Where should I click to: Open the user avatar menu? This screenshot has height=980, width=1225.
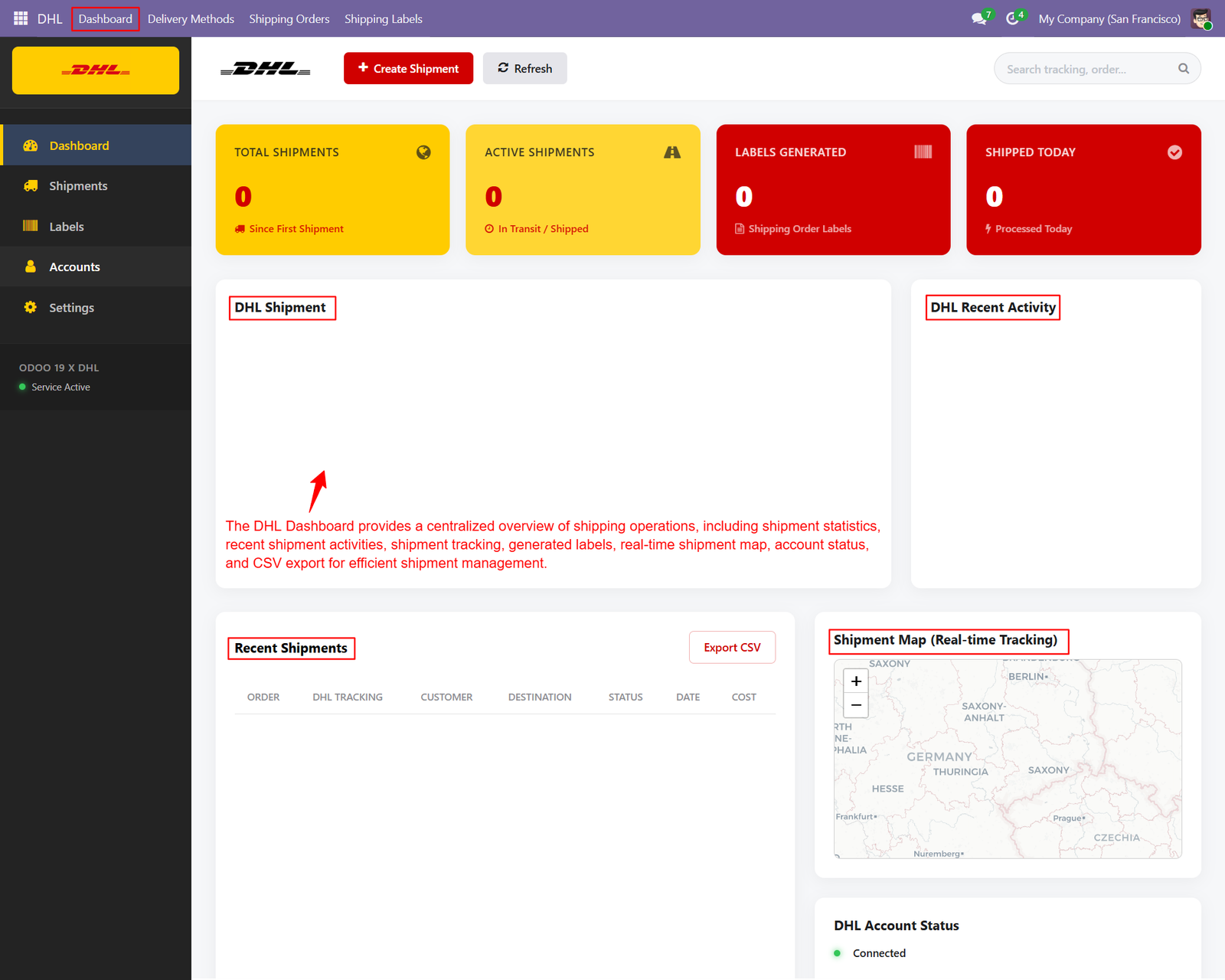[x=1201, y=18]
